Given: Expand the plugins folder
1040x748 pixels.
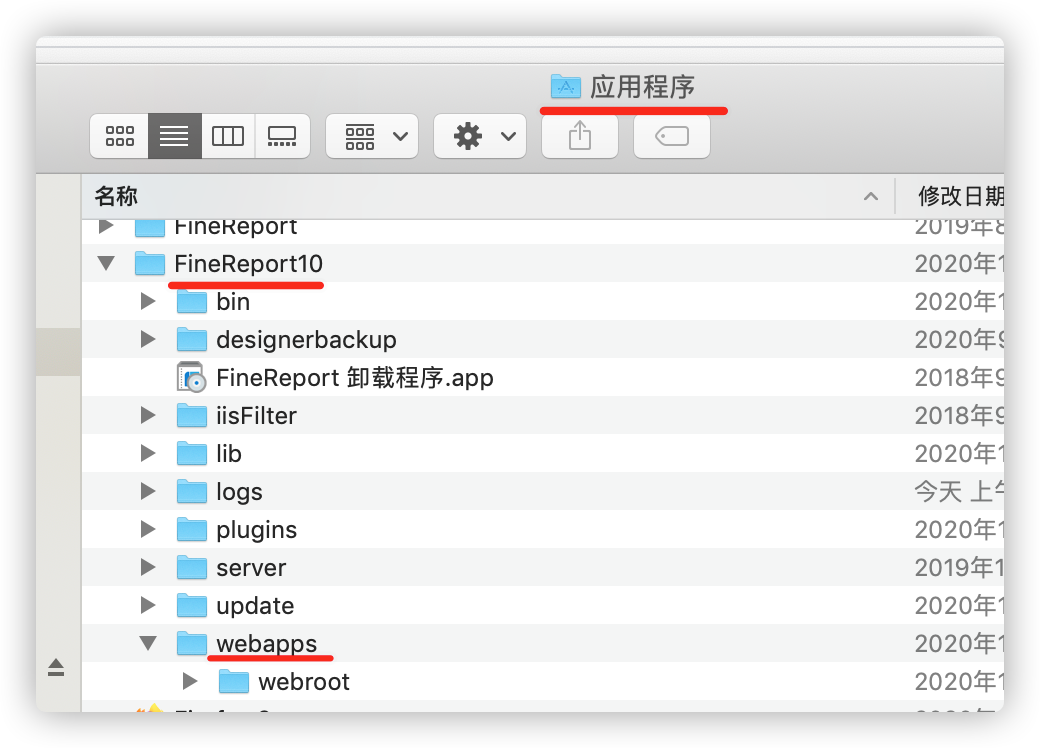Looking at the screenshot, I should (x=149, y=529).
